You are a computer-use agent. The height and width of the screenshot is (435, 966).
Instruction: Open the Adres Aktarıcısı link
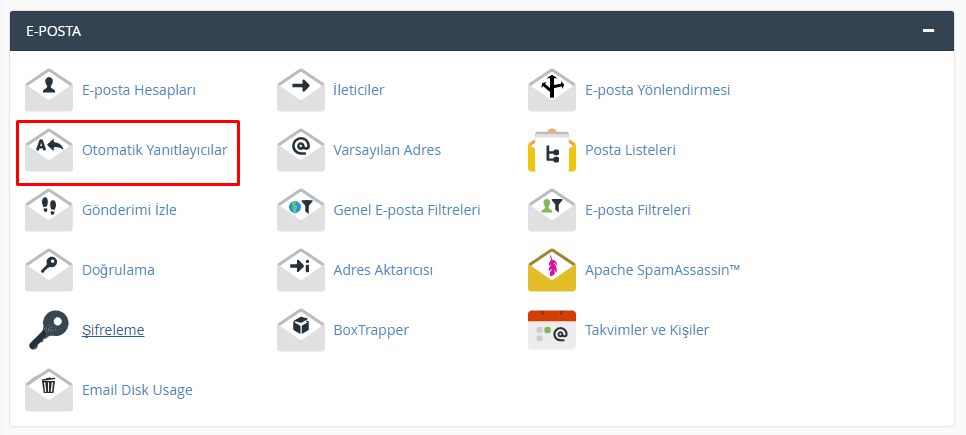coord(383,270)
